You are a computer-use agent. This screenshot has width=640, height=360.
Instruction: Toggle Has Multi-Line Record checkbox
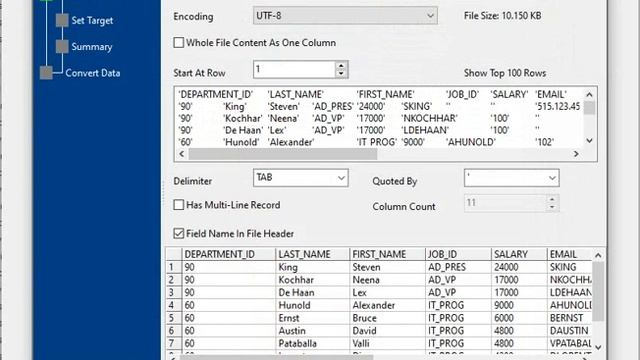(179, 204)
